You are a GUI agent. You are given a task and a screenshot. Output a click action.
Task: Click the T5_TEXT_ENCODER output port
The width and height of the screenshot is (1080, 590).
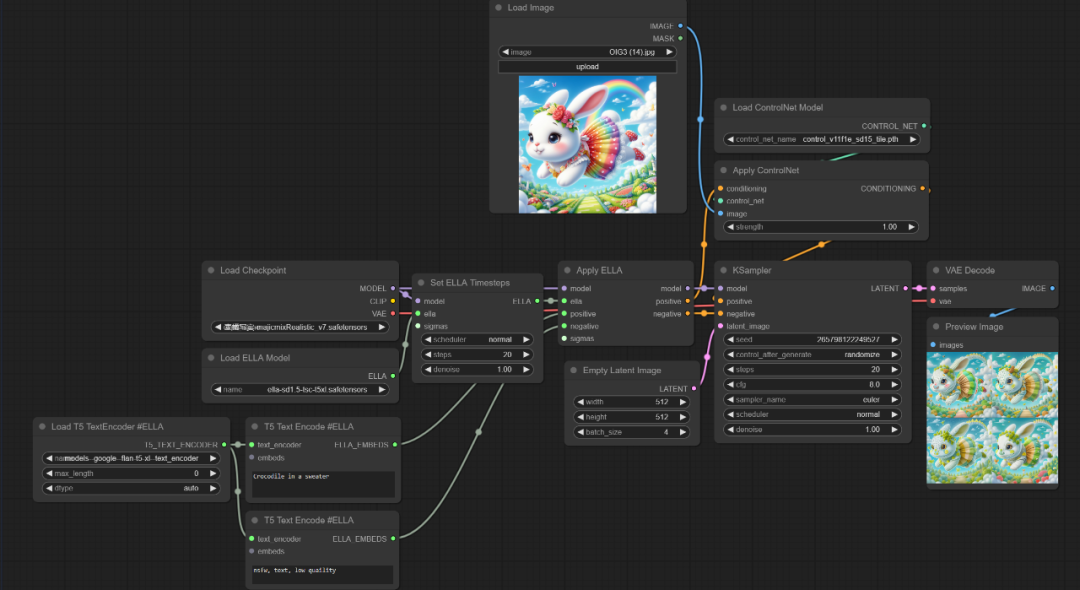tap(224, 444)
